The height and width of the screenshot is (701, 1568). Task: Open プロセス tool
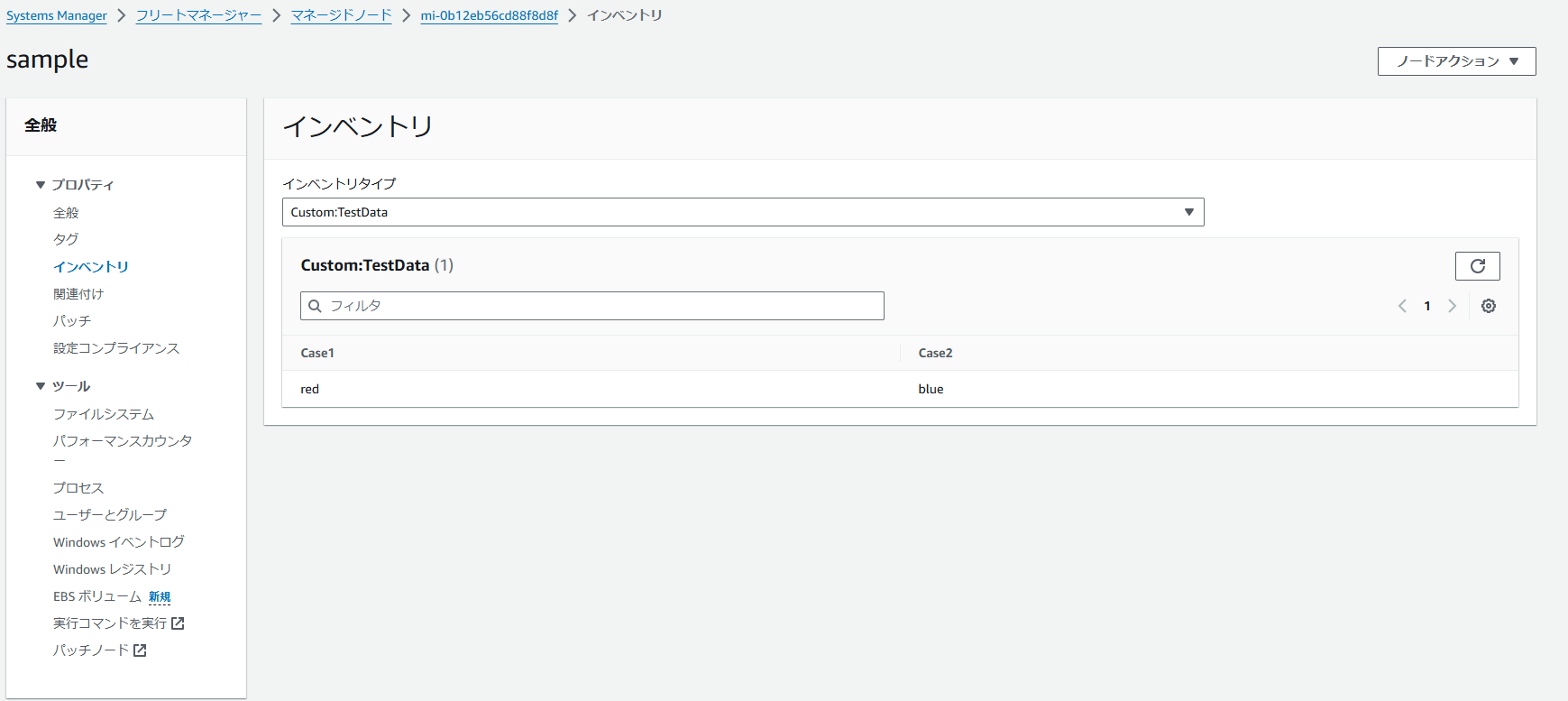point(78,488)
